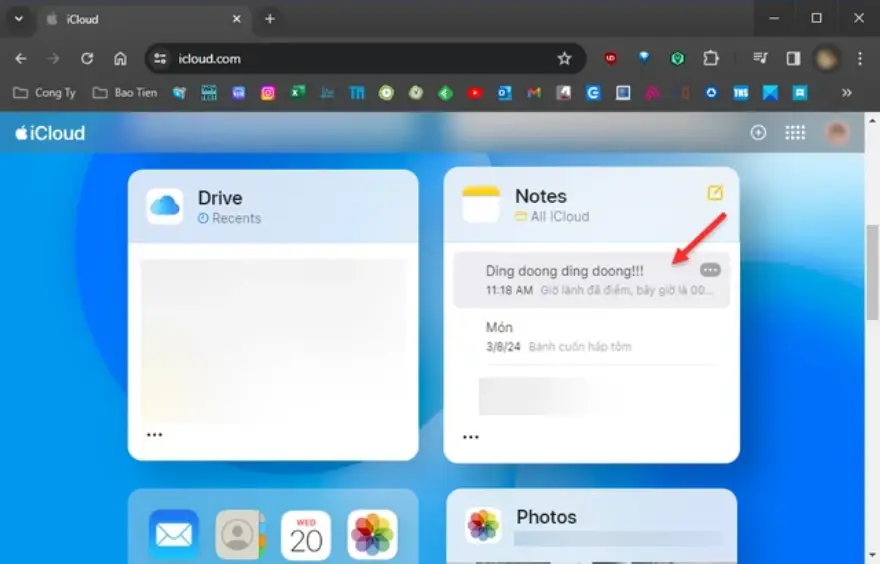Click the uBlock Origin extension icon
Image resolution: width=880 pixels, height=564 pixels.
point(611,58)
